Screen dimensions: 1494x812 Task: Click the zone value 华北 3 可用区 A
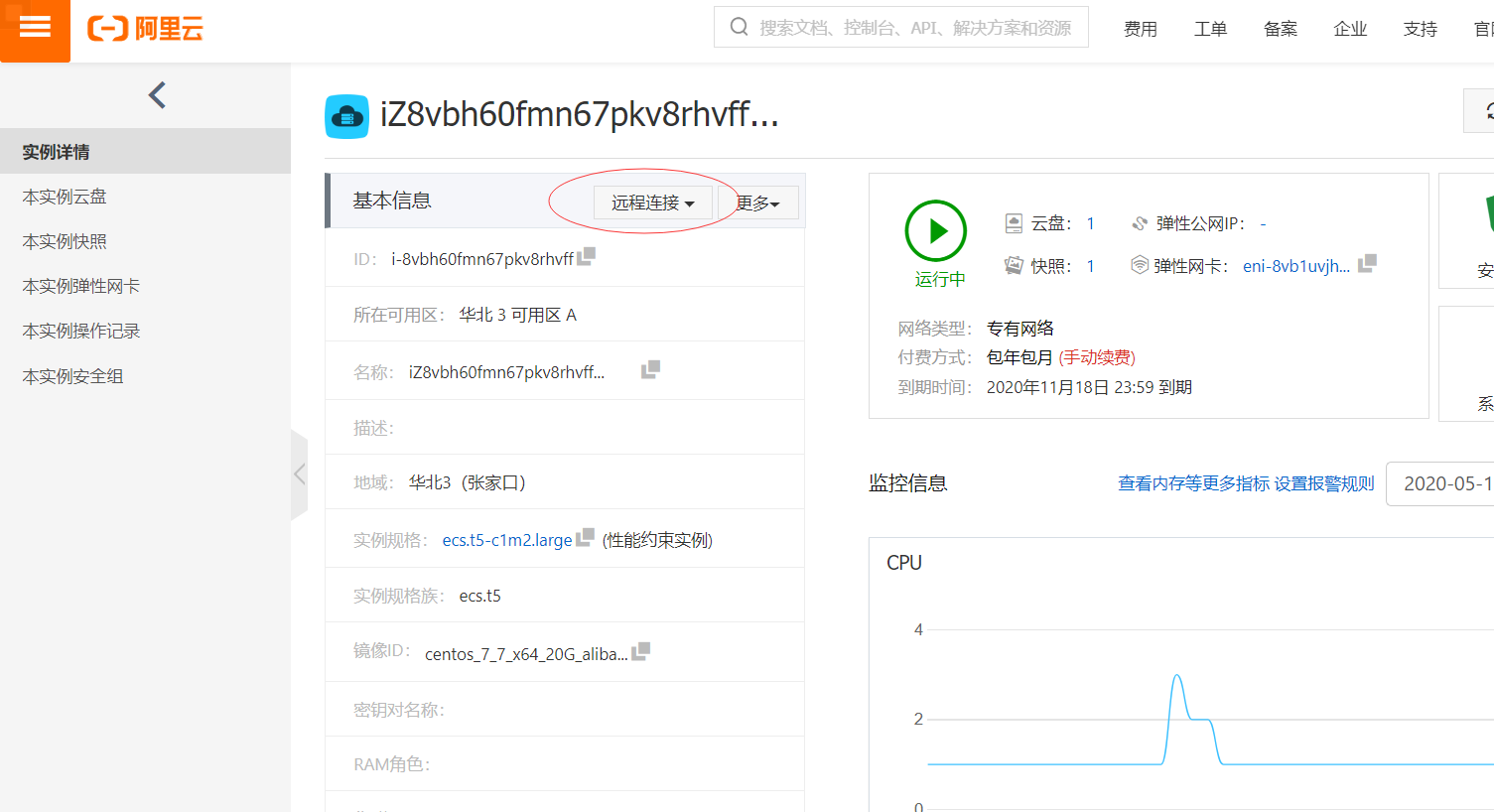(517, 315)
